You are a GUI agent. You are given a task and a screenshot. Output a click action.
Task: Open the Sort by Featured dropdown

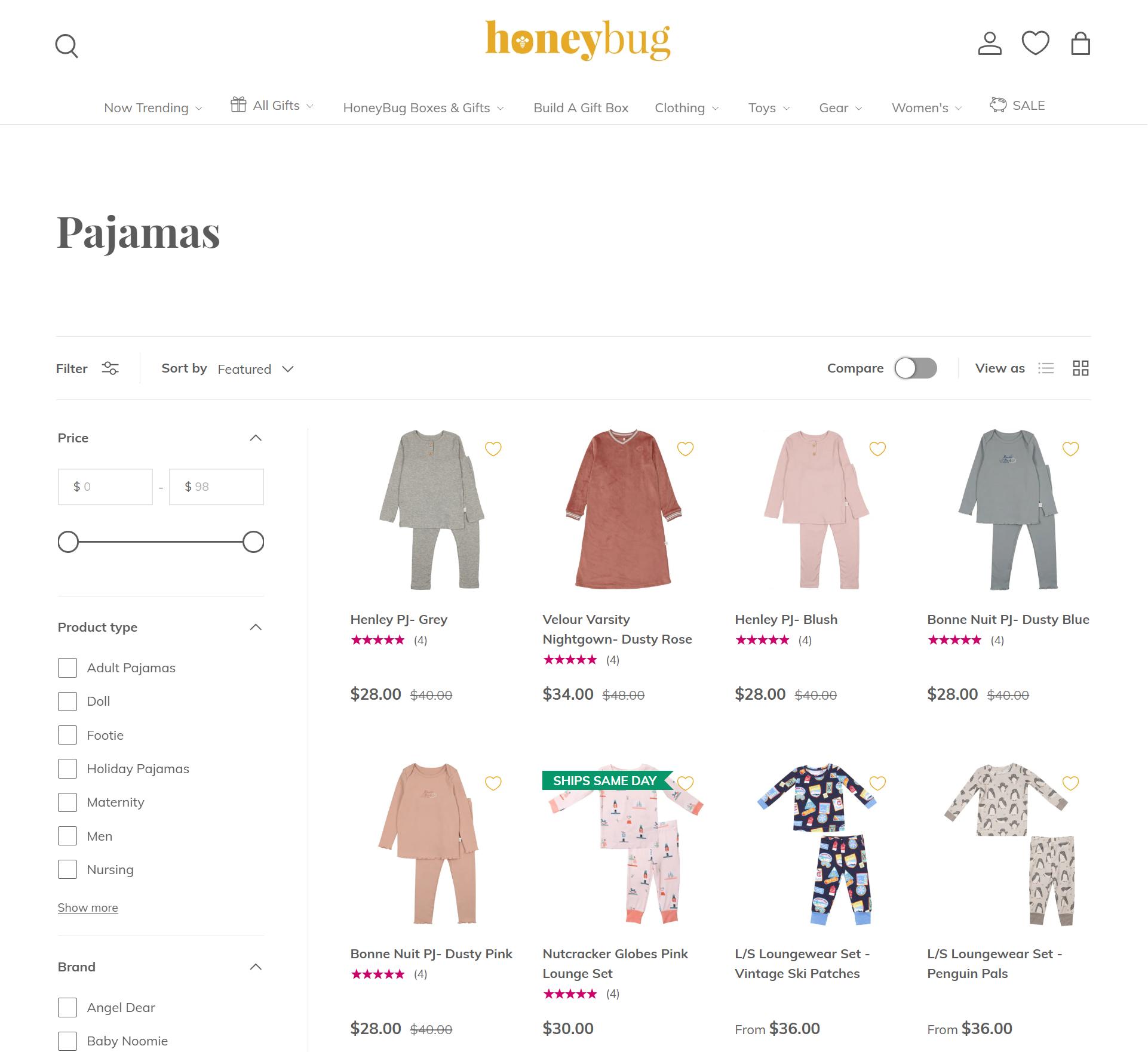point(256,368)
